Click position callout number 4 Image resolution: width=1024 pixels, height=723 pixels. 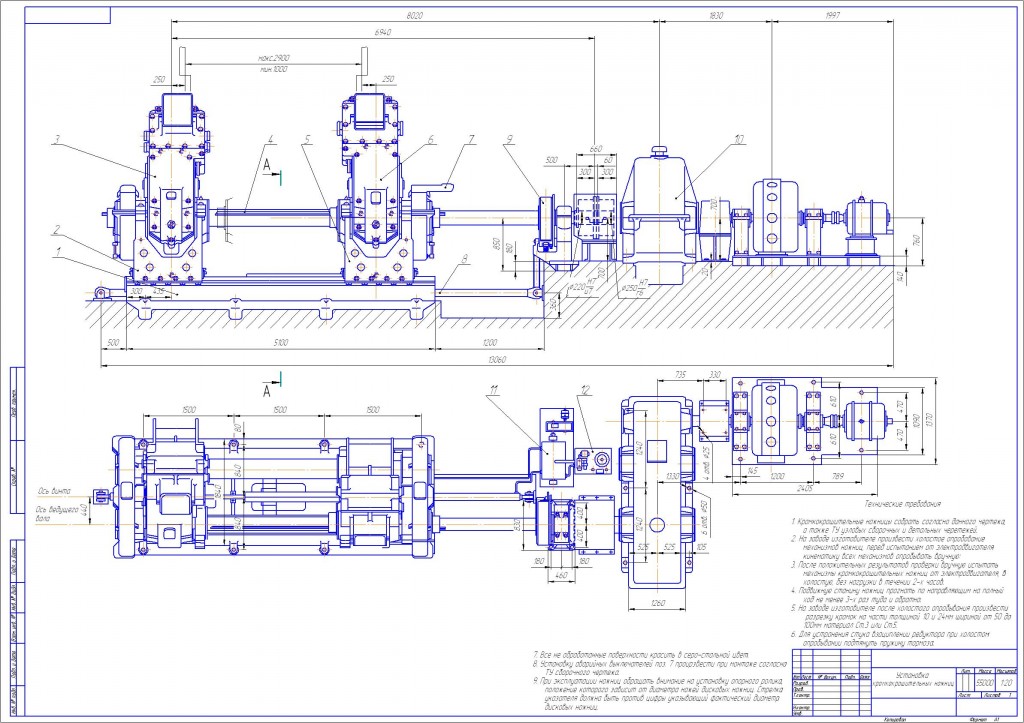pos(271,139)
